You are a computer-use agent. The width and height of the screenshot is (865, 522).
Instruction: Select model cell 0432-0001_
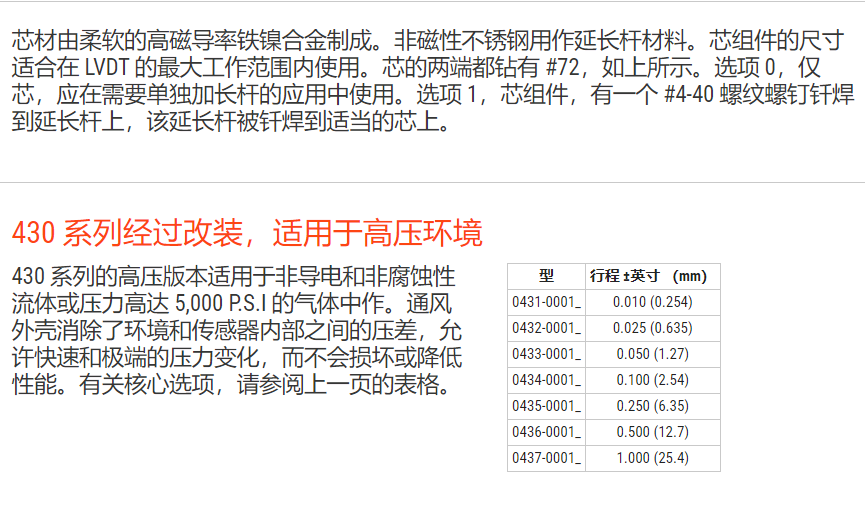(546, 328)
